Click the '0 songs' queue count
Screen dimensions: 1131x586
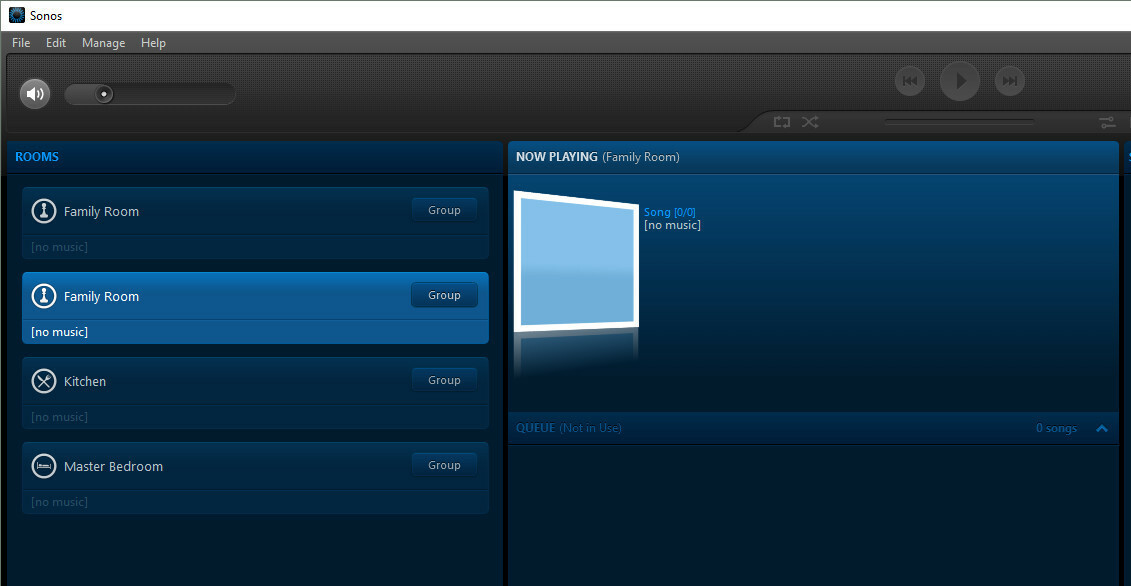coord(1056,428)
